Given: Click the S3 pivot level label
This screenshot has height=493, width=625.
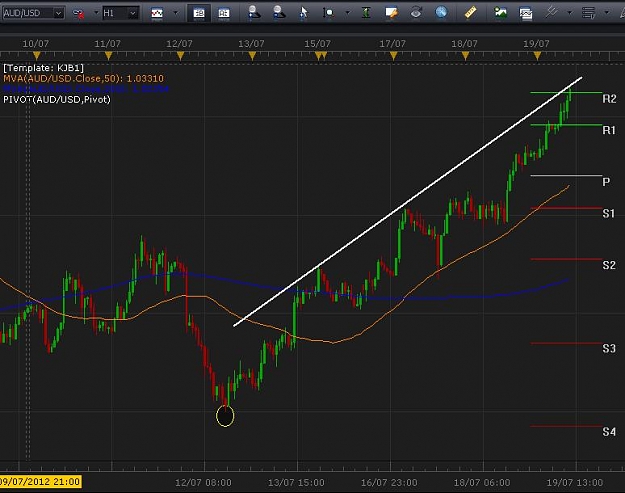Looking at the screenshot, I should pyautogui.click(x=609, y=348).
